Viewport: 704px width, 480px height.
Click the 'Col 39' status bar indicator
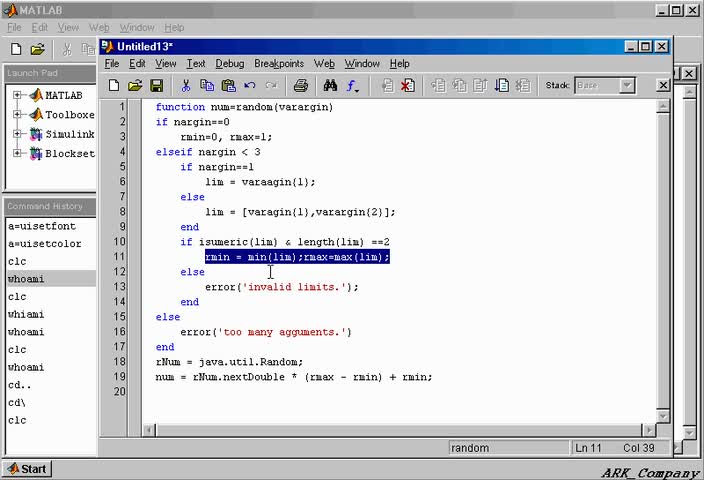point(638,448)
